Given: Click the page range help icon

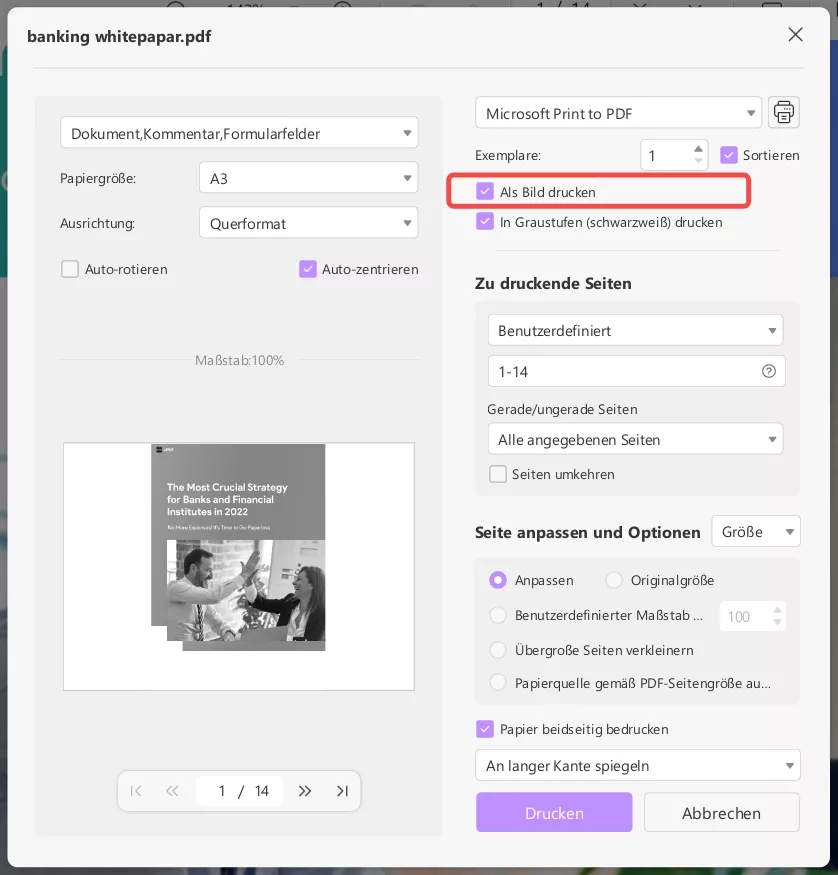Looking at the screenshot, I should point(769,371).
